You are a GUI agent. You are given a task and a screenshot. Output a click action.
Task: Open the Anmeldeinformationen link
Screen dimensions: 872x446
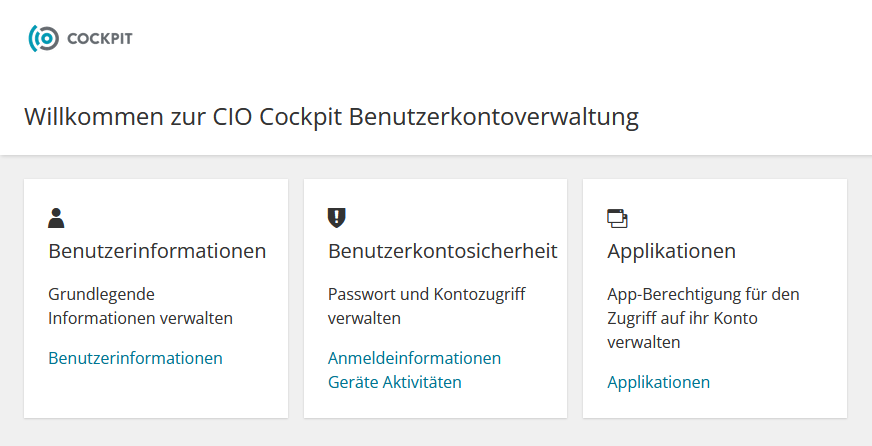(414, 358)
